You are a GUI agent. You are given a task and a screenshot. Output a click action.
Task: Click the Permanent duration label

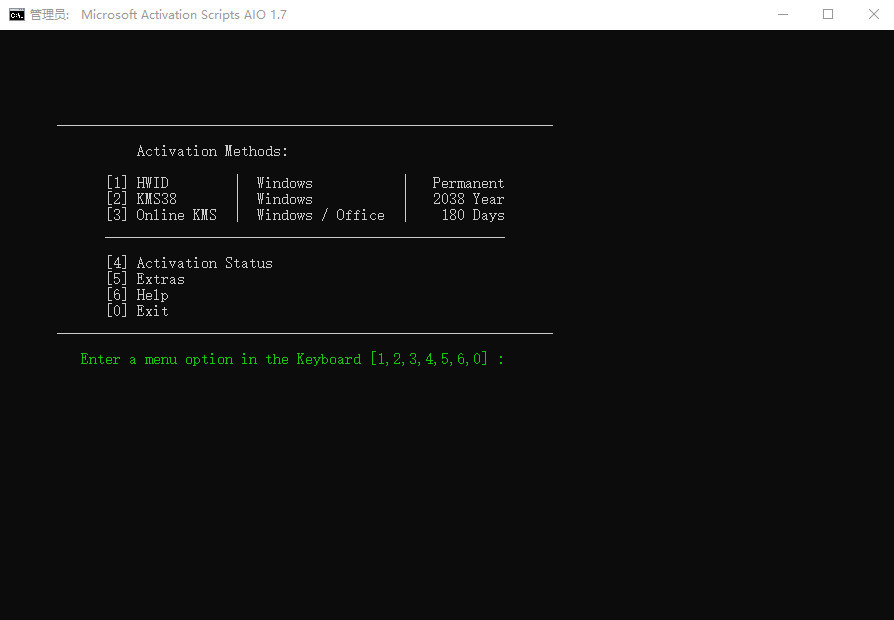tap(467, 182)
